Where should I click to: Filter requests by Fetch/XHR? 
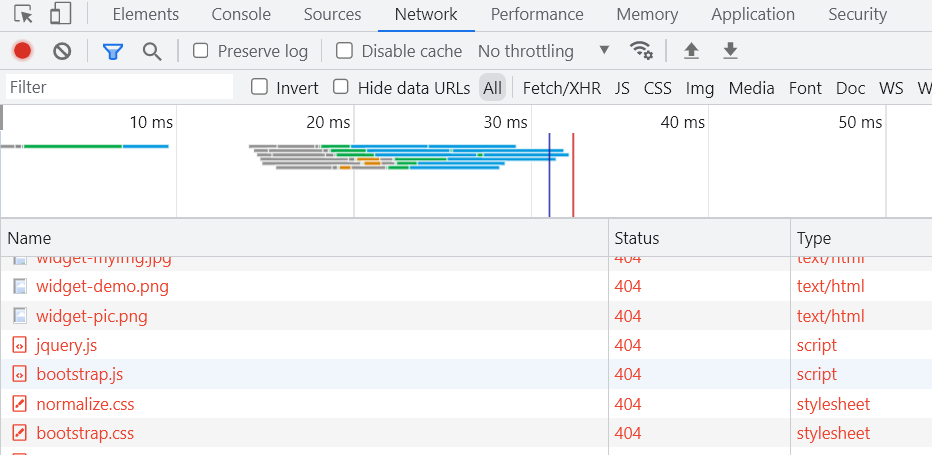(562, 88)
